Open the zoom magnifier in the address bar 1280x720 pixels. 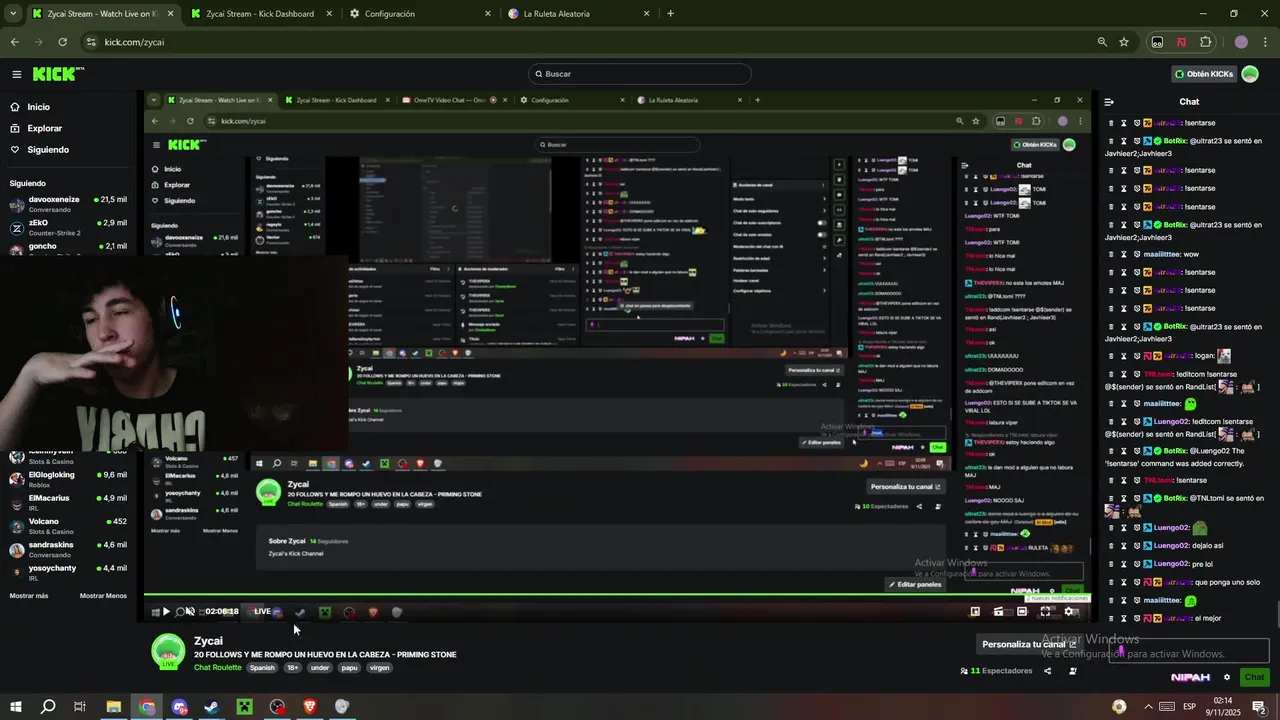(x=1102, y=42)
